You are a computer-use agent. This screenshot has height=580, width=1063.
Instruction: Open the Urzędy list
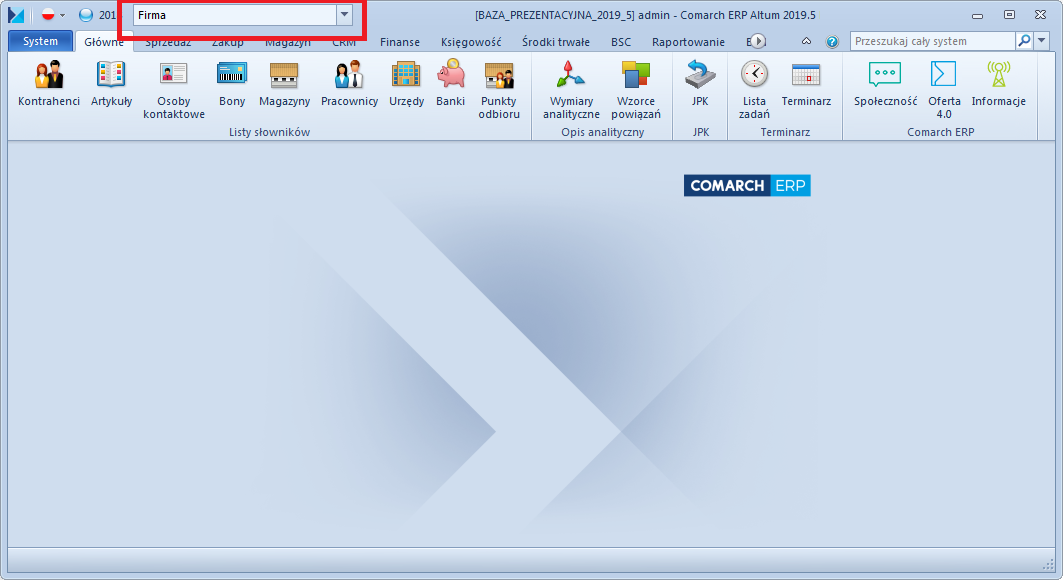click(x=406, y=84)
